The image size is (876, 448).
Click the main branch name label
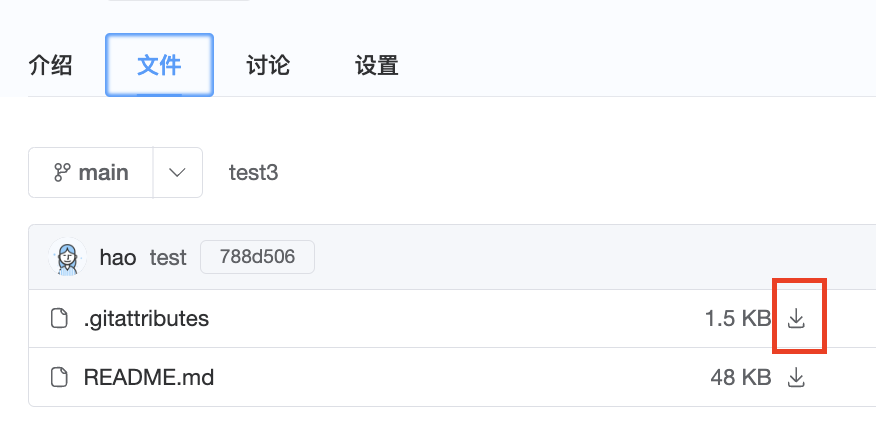pyautogui.click(x=103, y=173)
